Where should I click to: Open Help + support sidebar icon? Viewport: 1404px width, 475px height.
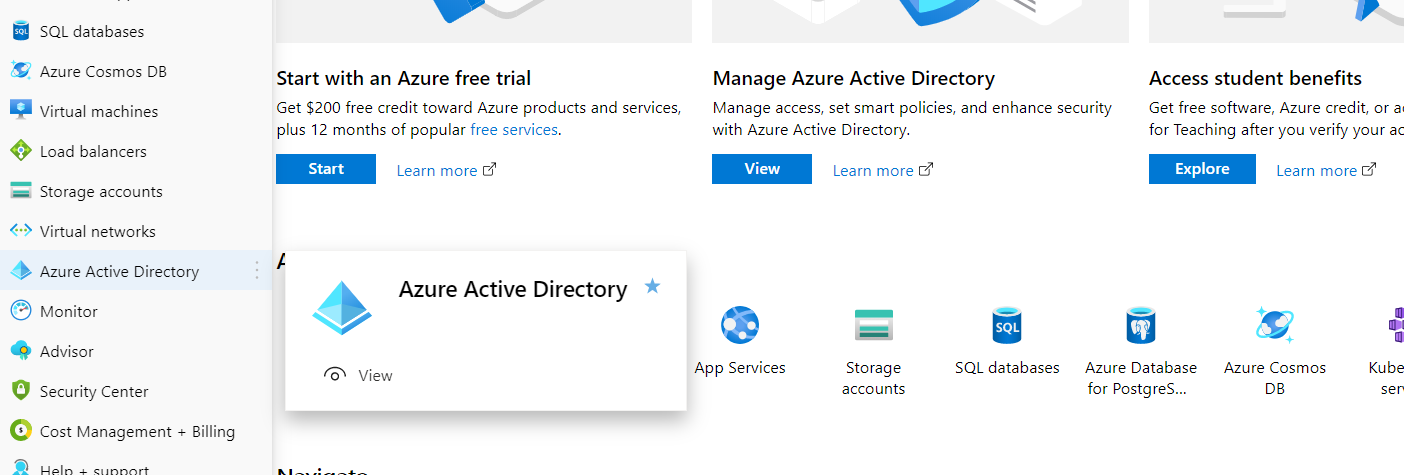pos(21,468)
